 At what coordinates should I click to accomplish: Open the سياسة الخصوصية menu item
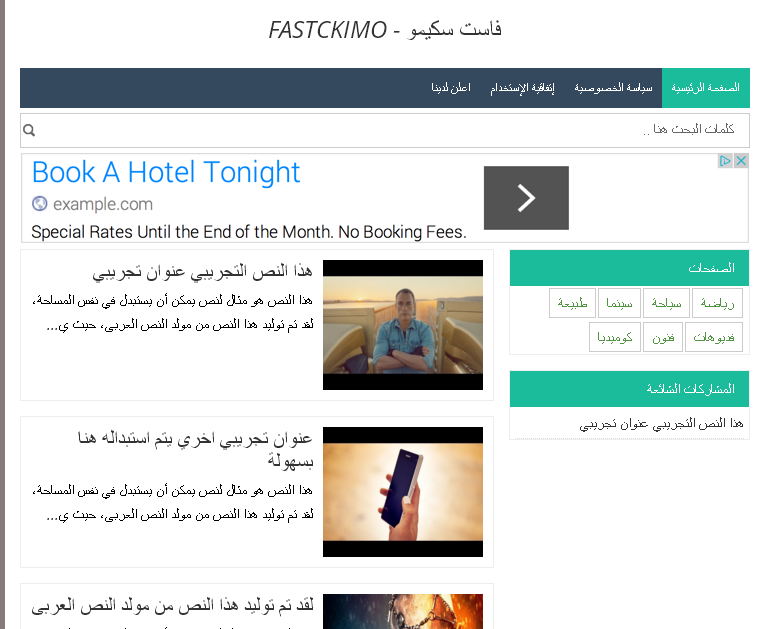click(x=613, y=88)
